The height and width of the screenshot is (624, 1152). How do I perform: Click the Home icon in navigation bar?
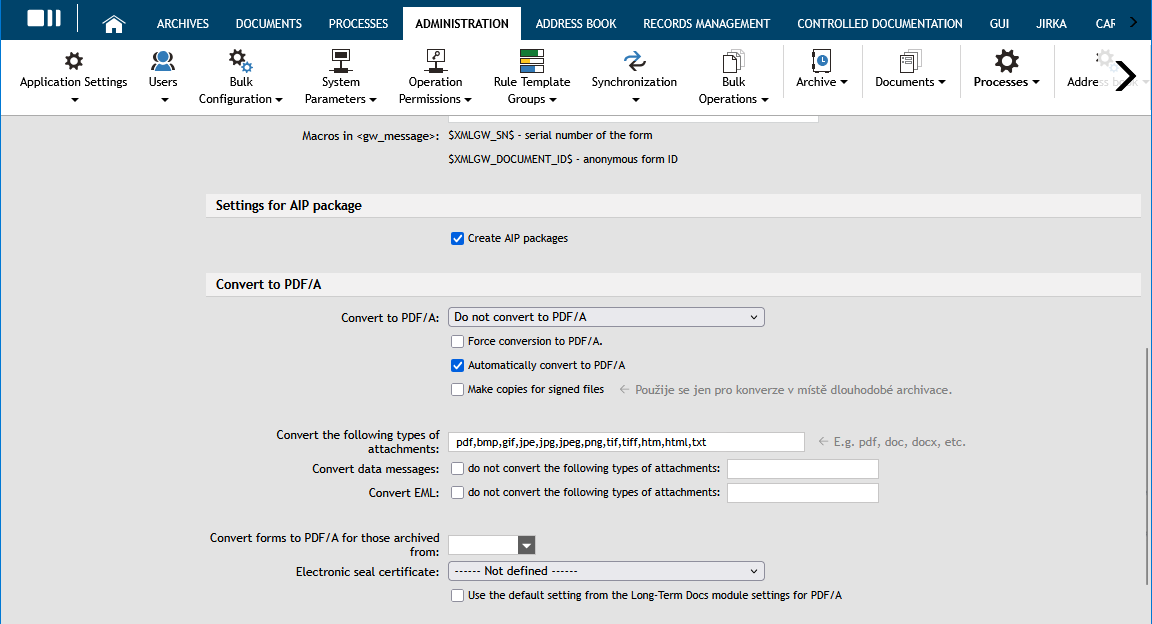coord(114,23)
